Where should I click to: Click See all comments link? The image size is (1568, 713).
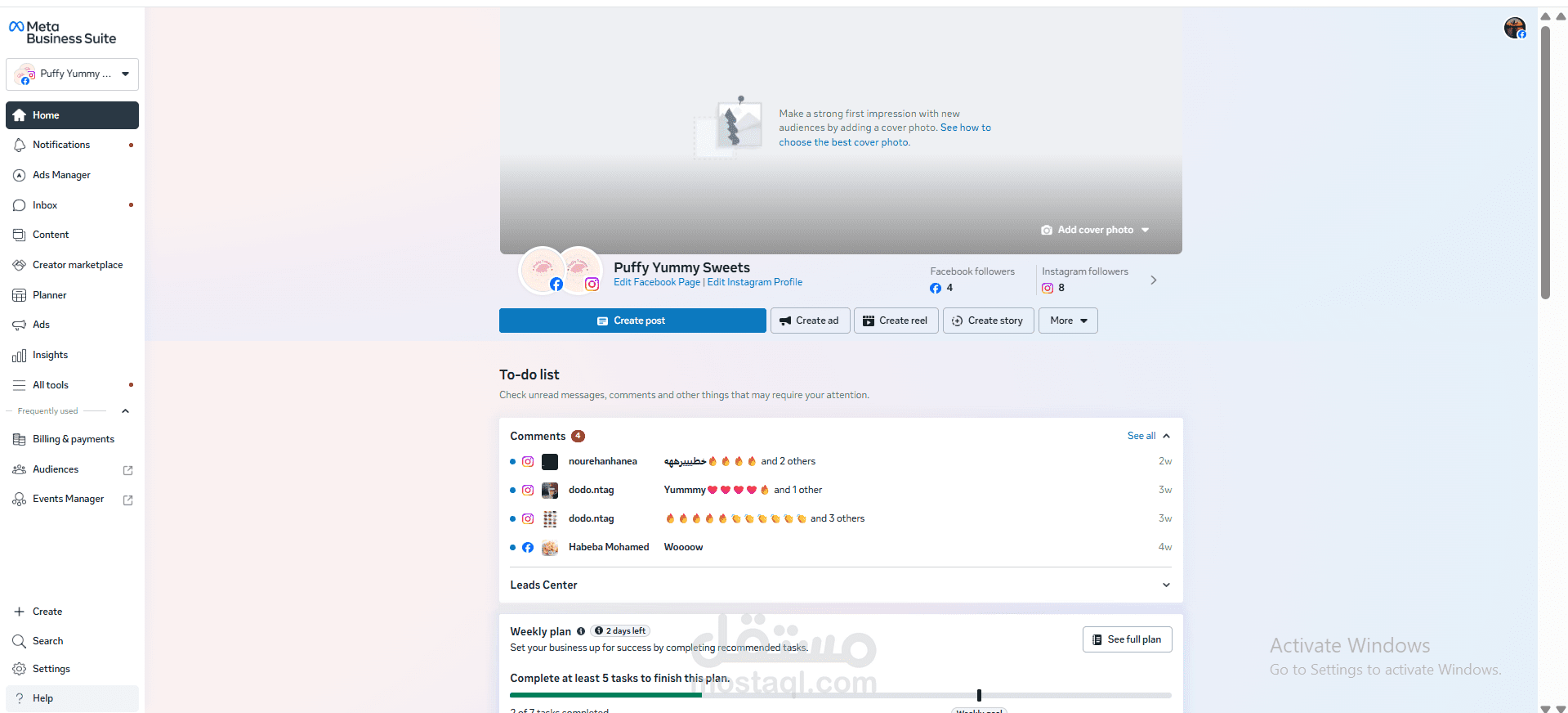click(1141, 436)
